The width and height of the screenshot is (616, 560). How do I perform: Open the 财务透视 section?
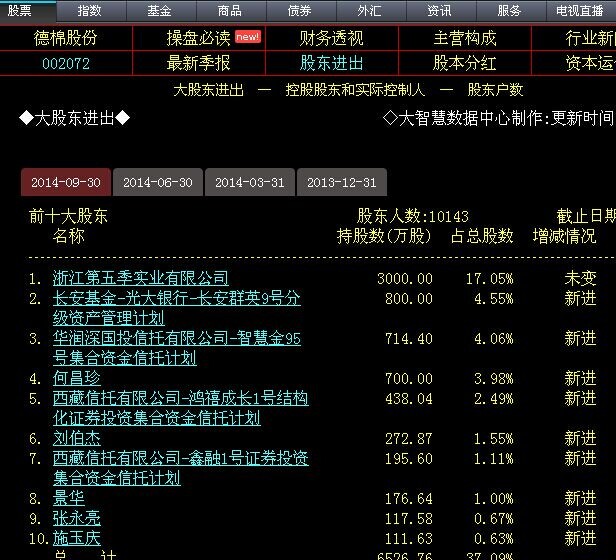331,38
